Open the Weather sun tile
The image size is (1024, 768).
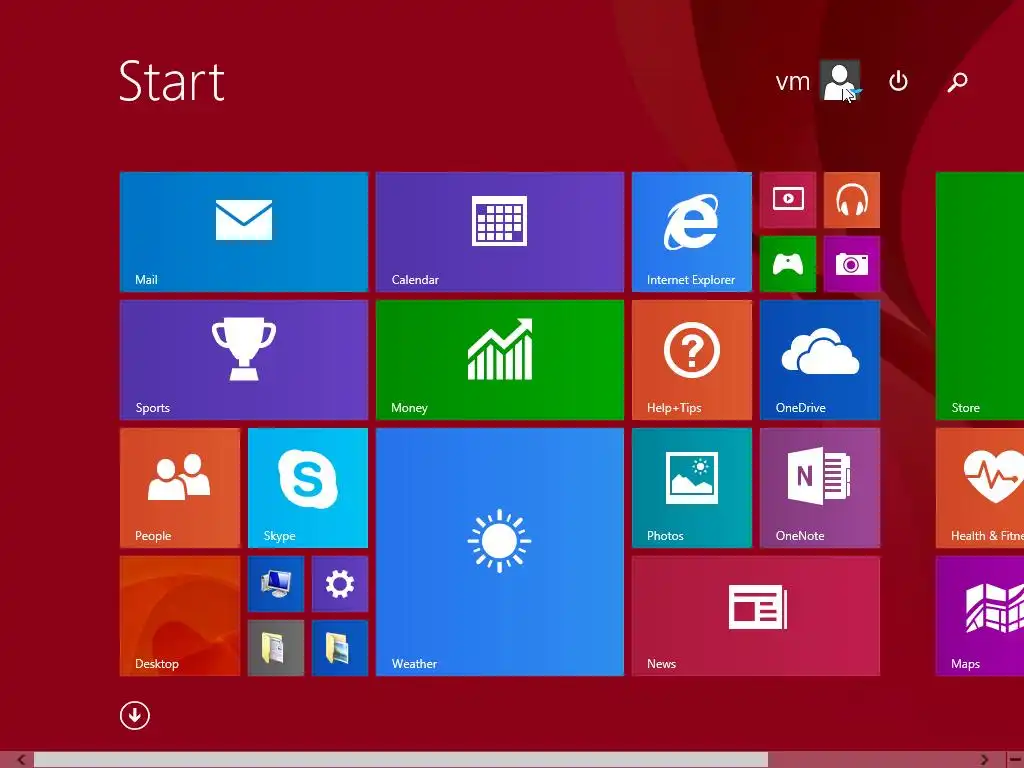click(500, 552)
